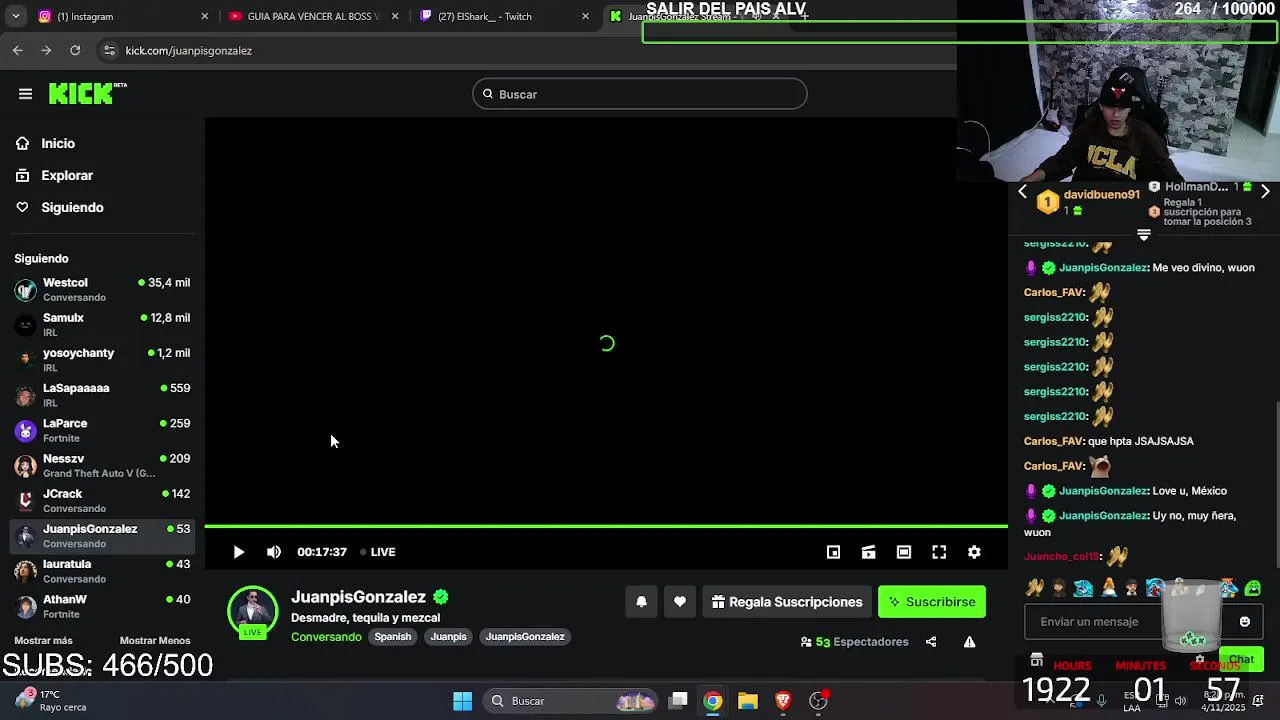View site information in address bar
1280x720 pixels.
pos(108,50)
